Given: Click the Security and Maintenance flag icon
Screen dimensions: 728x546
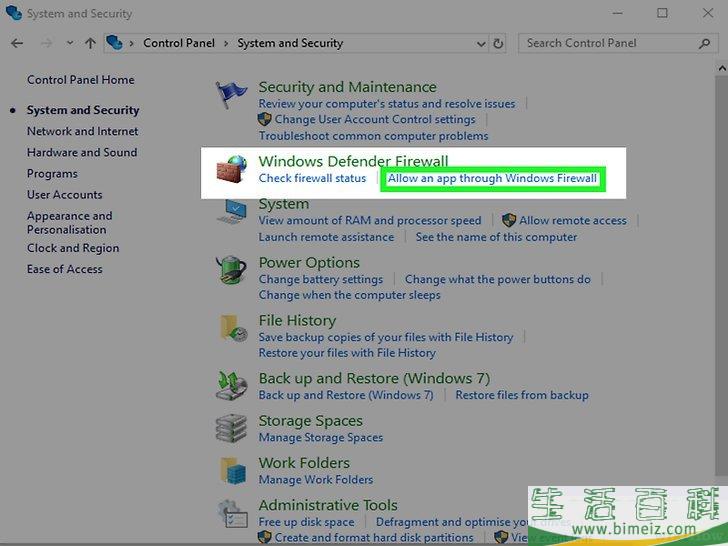Looking at the screenshot, I should point(232,96).
